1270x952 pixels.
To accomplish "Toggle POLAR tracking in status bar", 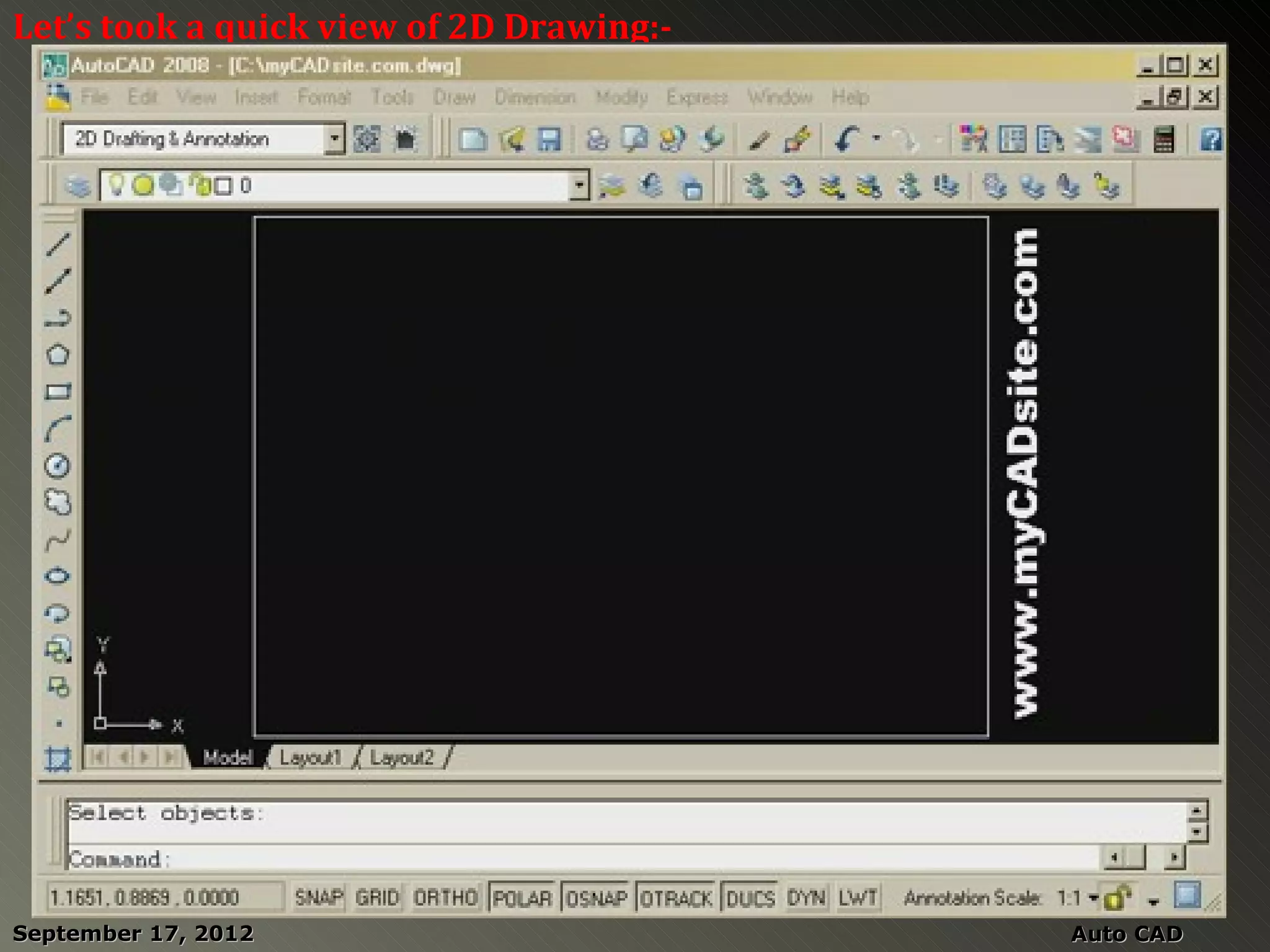I will (x=522, y=897).
